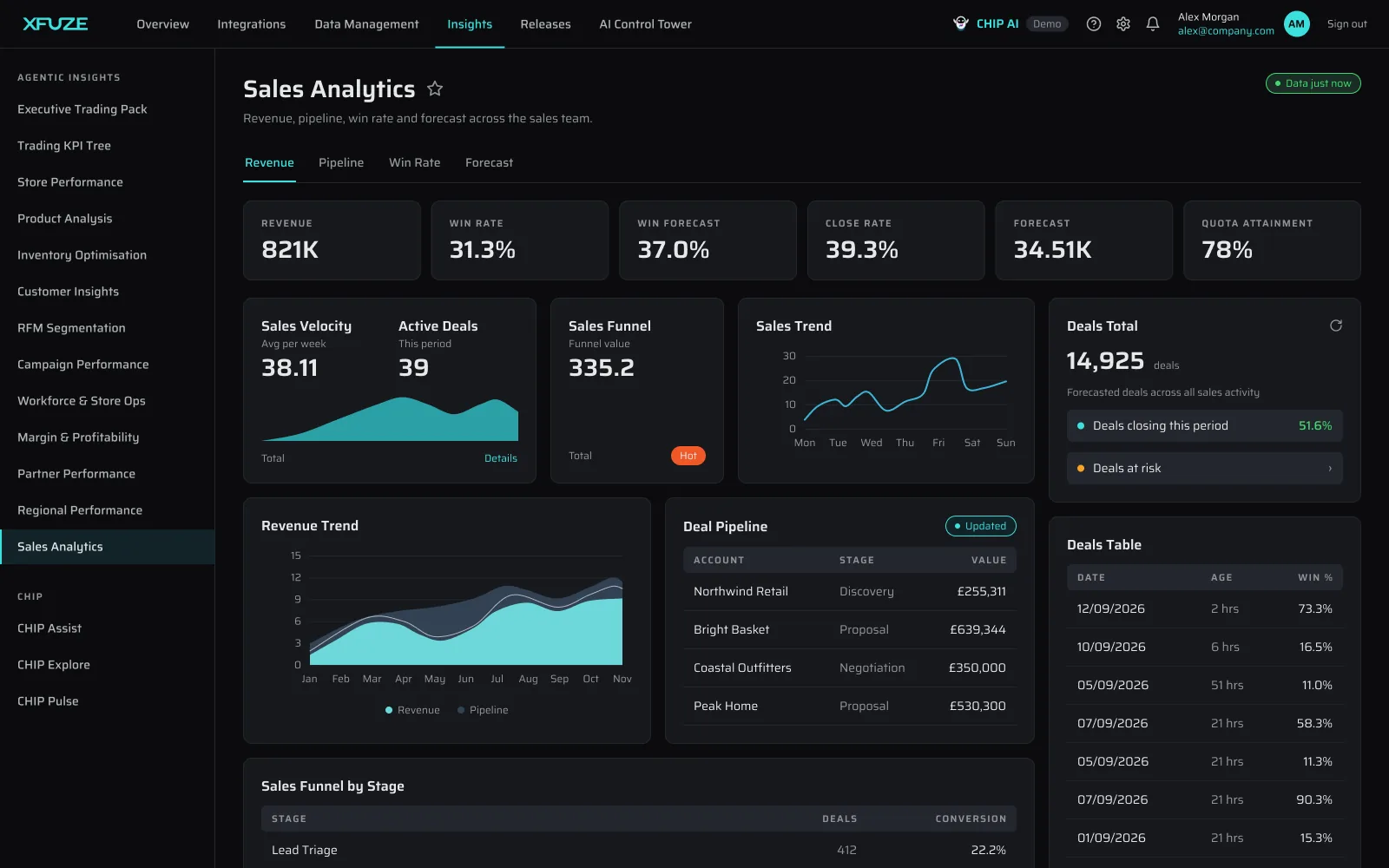Expand the Deals at risk row
1389x868 pixels.
(1205, 468)
